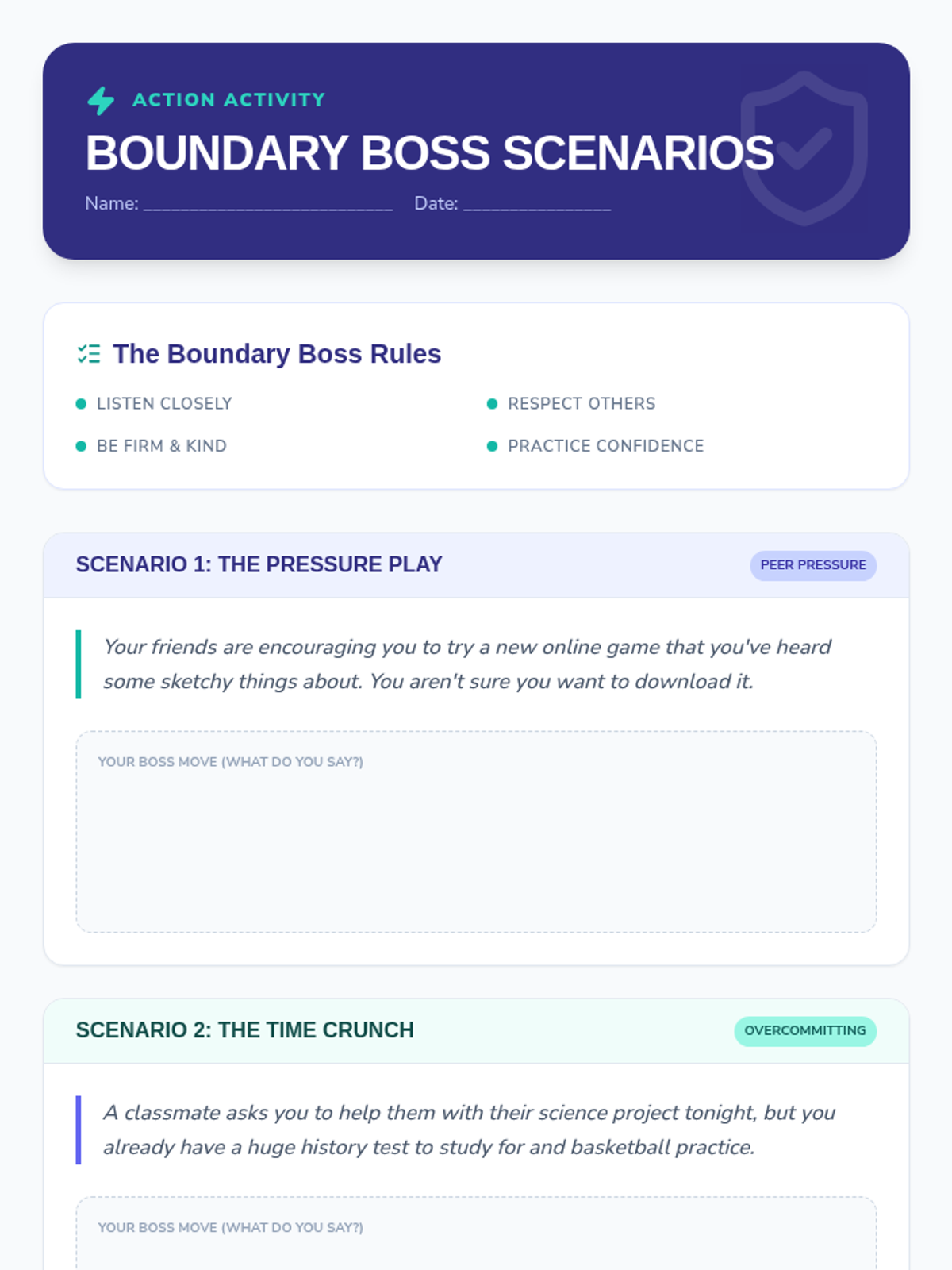Click the Scenario 1: The Pressure Play heading
Image resolution: width=952 pixels, height=1270 pixels.
point(259,564)
